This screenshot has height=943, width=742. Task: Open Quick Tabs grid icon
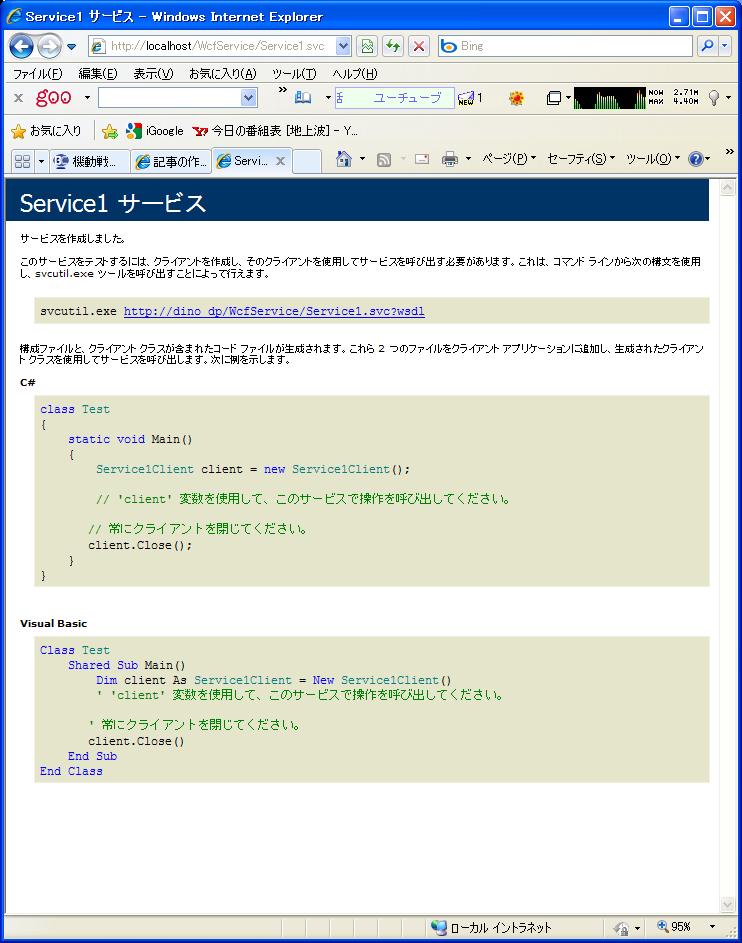tap(22, 161)
